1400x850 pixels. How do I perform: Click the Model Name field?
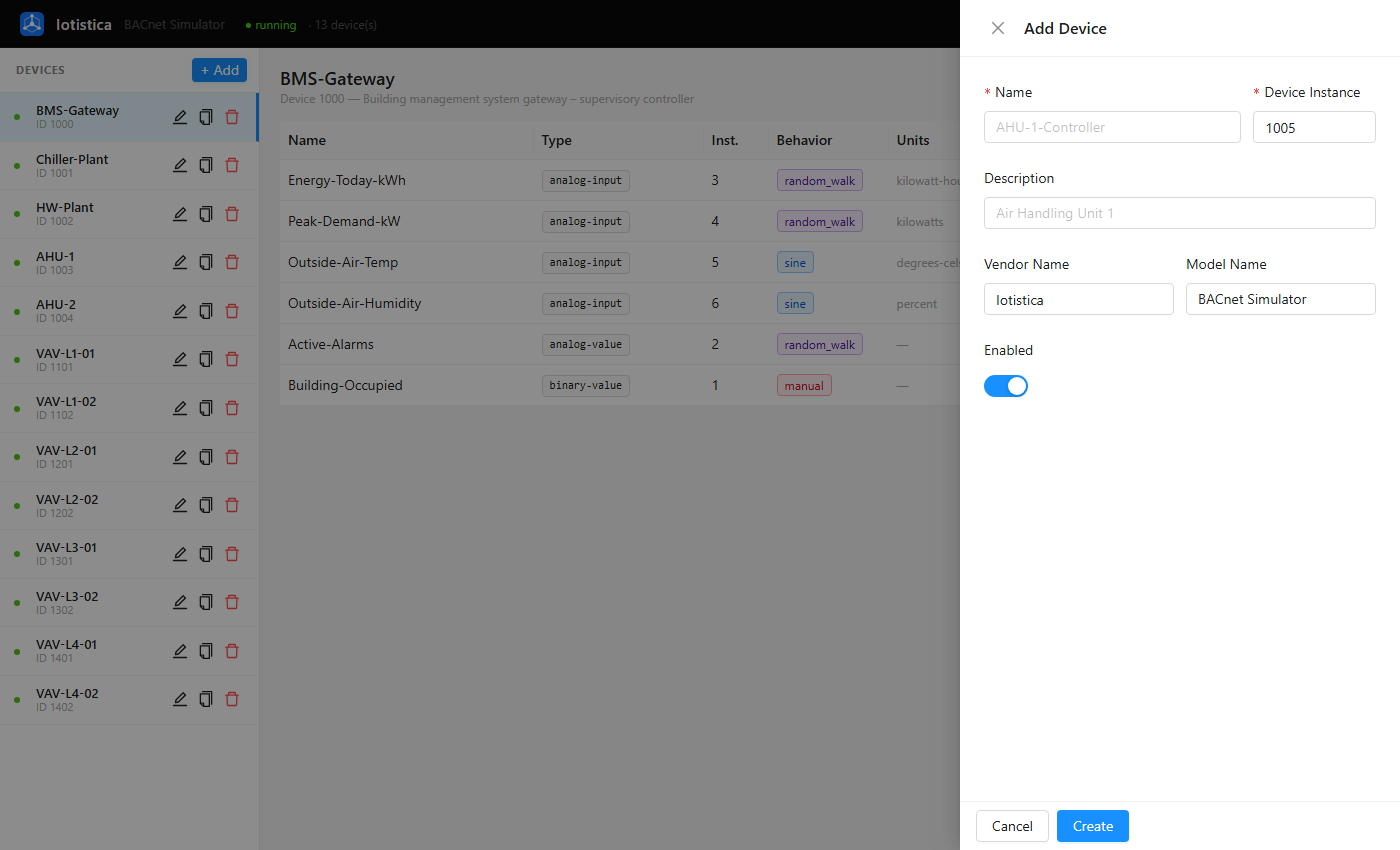click(1281, 299)
